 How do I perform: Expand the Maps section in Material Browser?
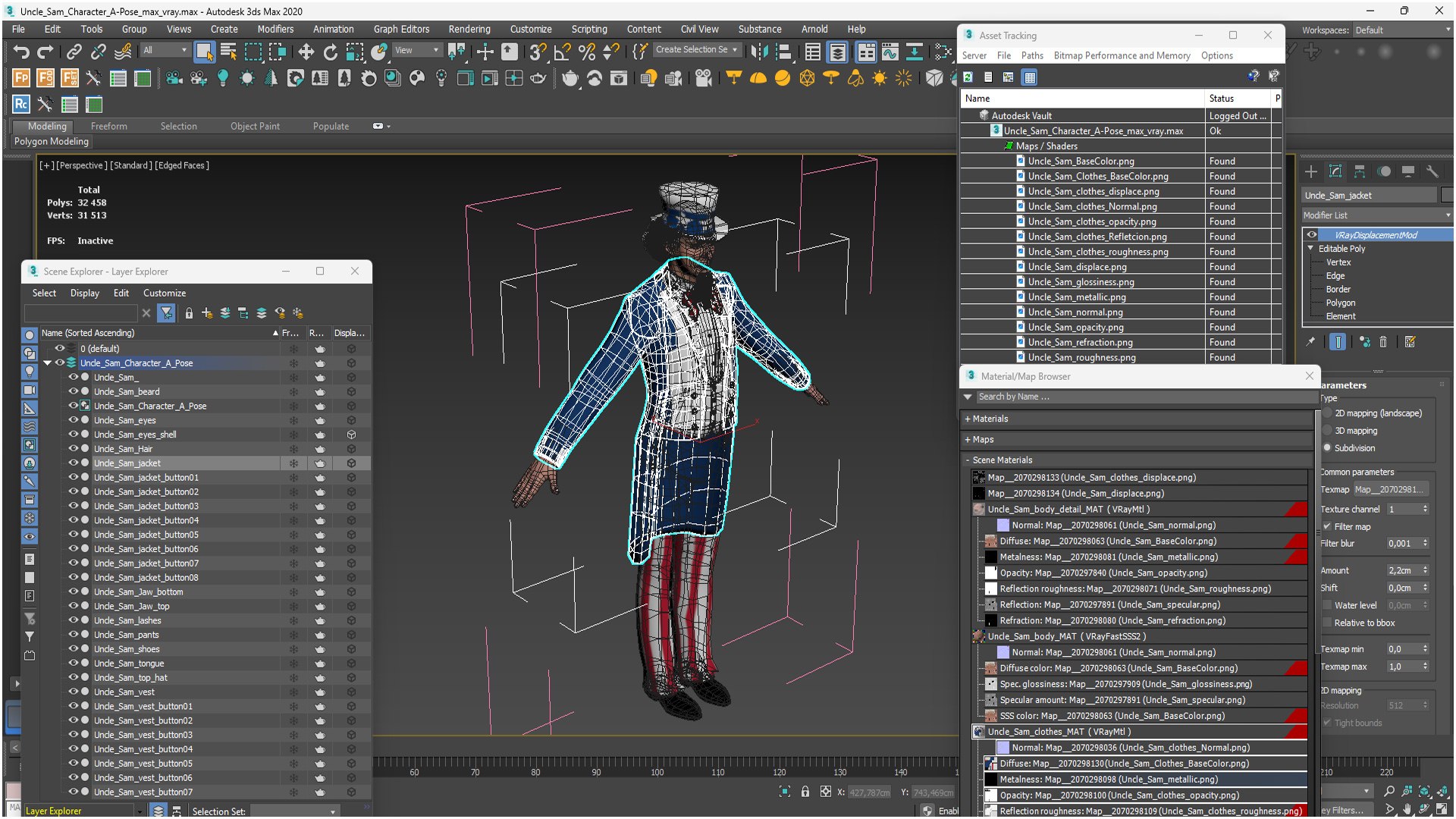click(x=968, y=440)
